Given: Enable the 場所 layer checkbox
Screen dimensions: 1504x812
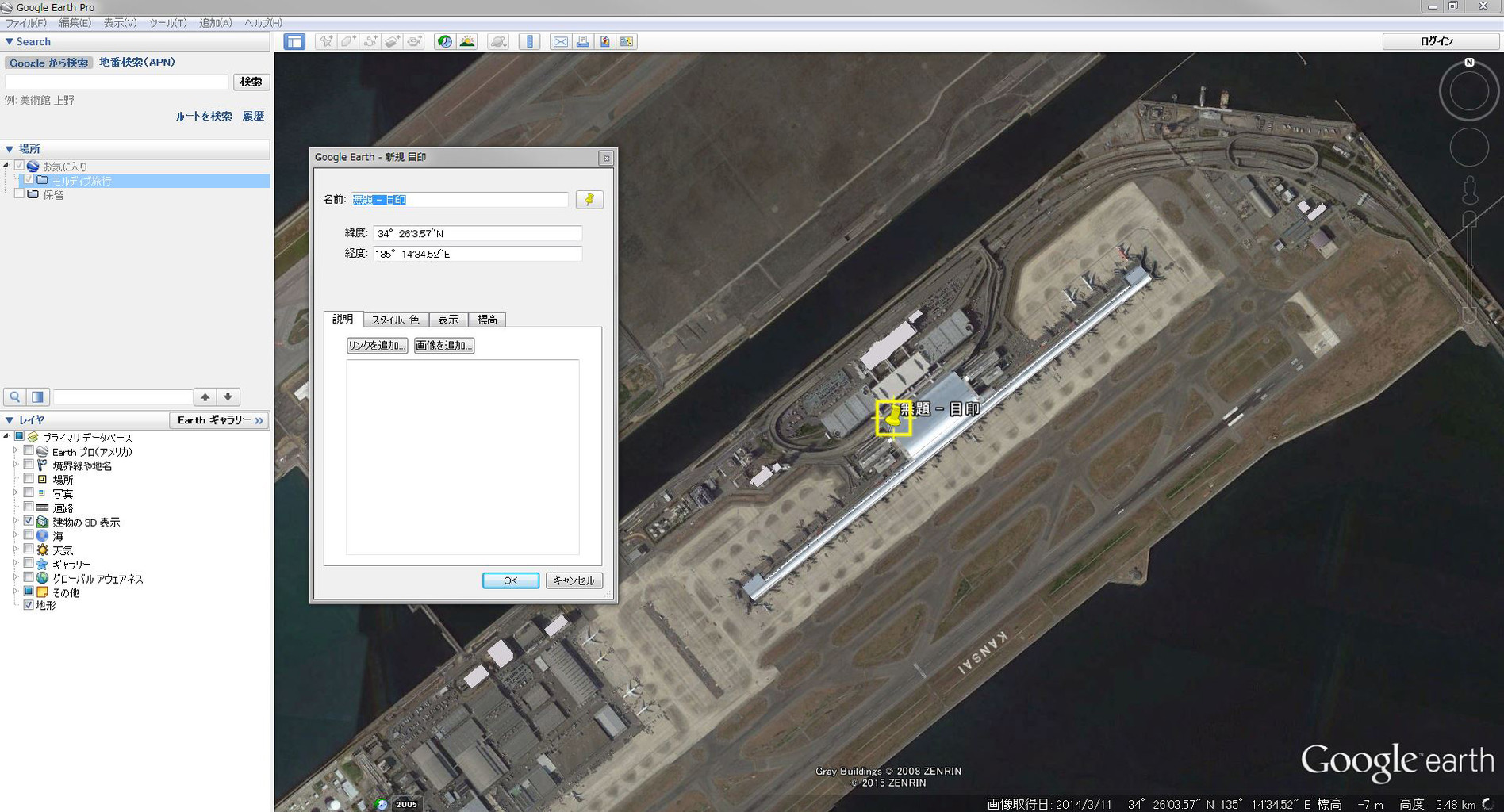Looking at the screenshot, I should 29,479.
